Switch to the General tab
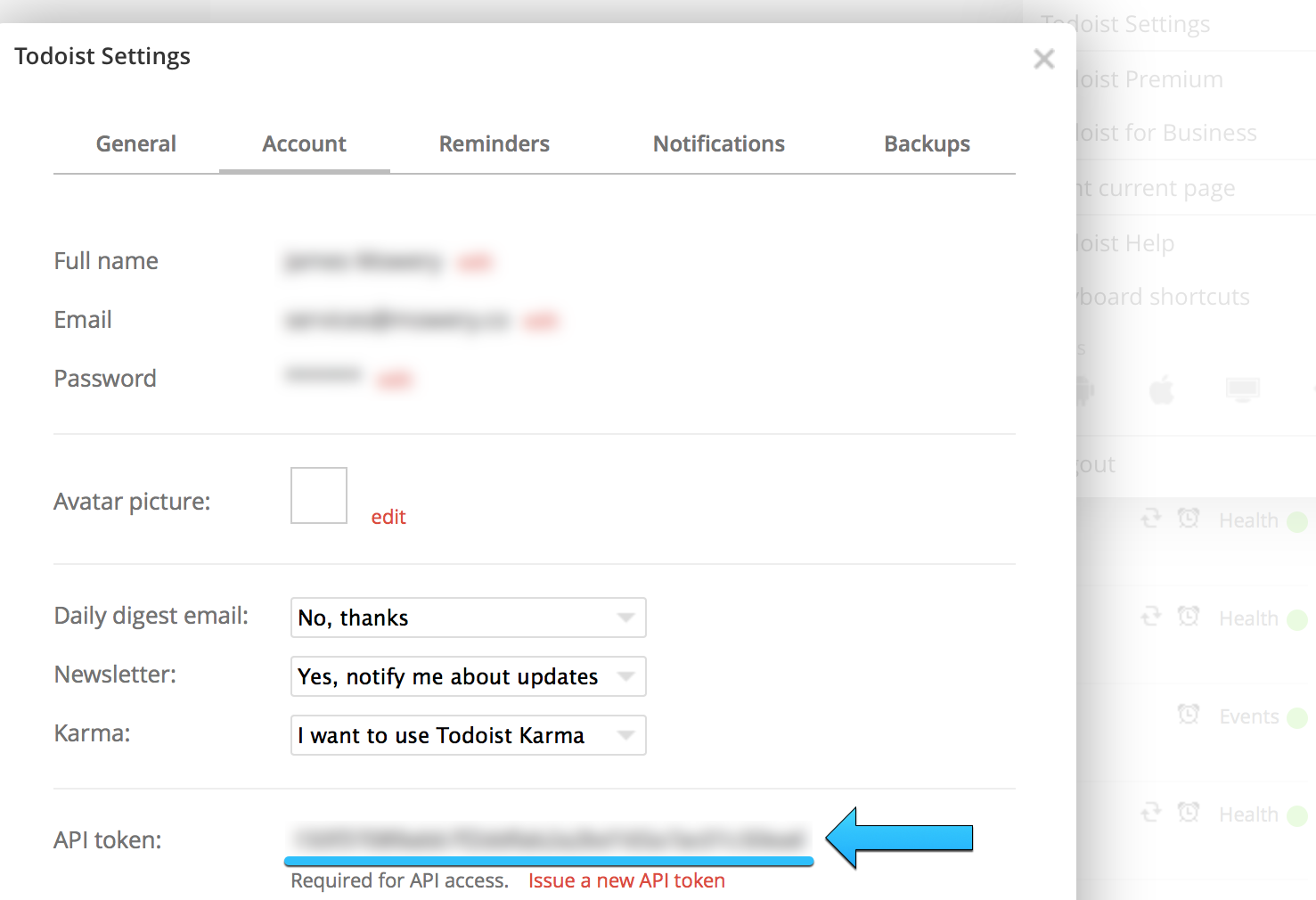 136,144
